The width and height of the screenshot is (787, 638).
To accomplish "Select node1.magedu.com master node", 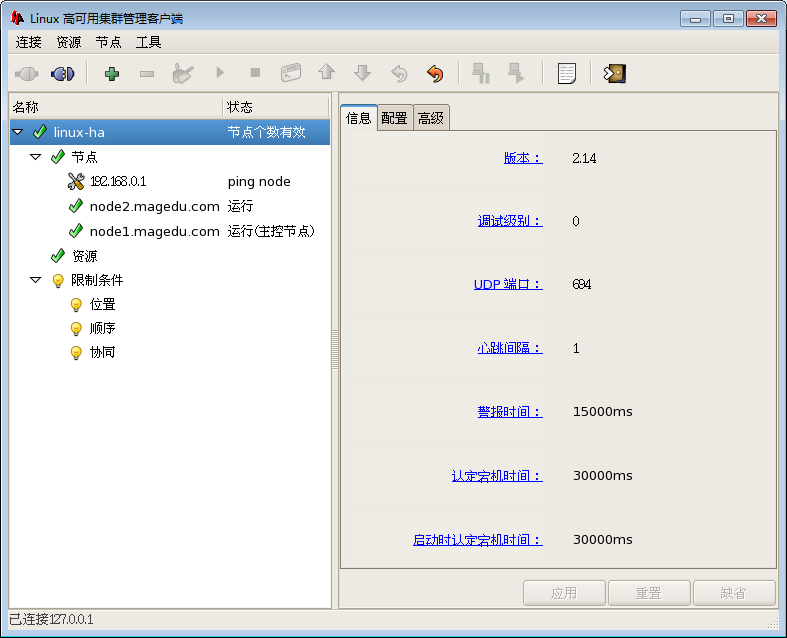I will click(x=154, y=231).
